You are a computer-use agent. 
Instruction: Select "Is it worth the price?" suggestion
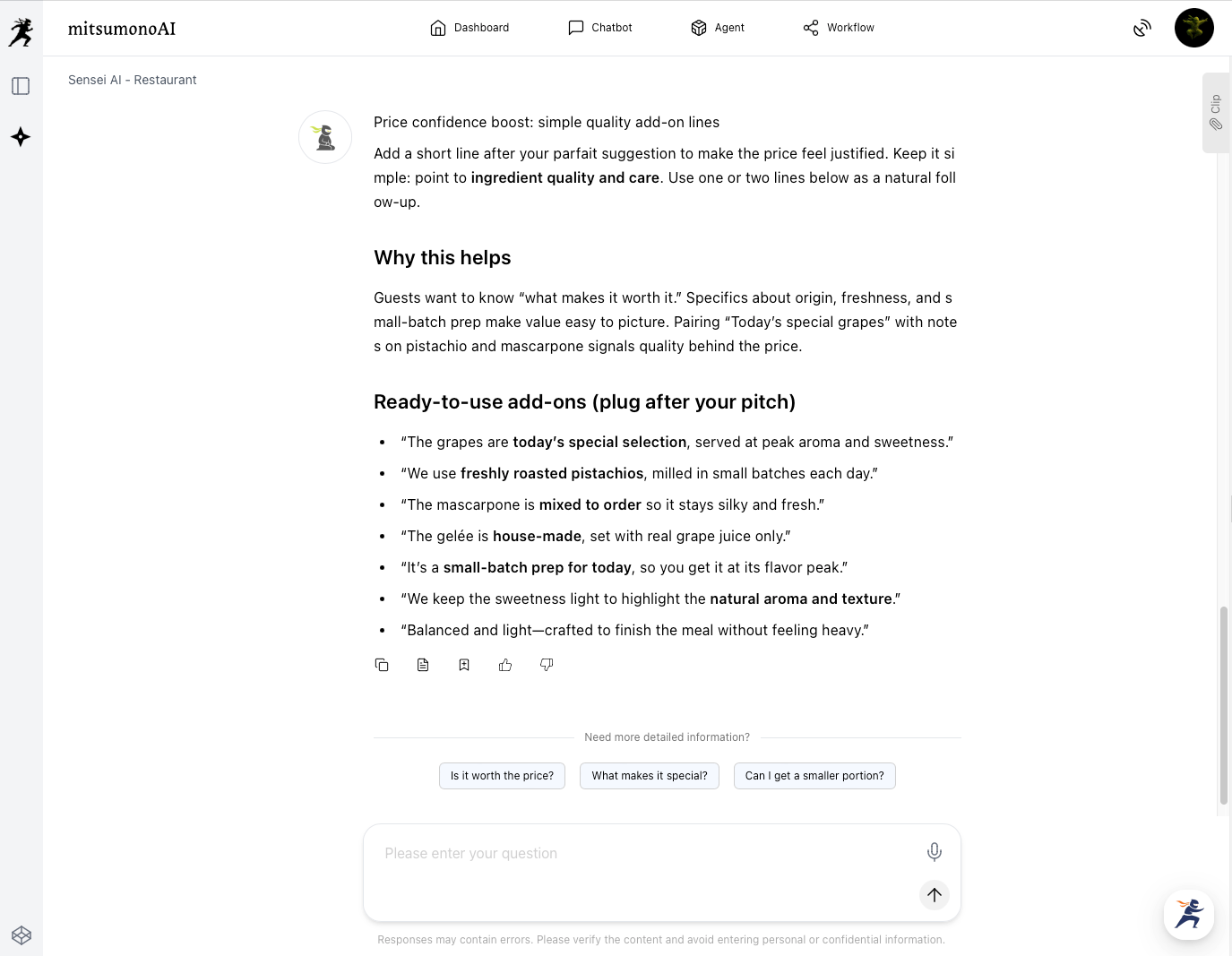502,776
